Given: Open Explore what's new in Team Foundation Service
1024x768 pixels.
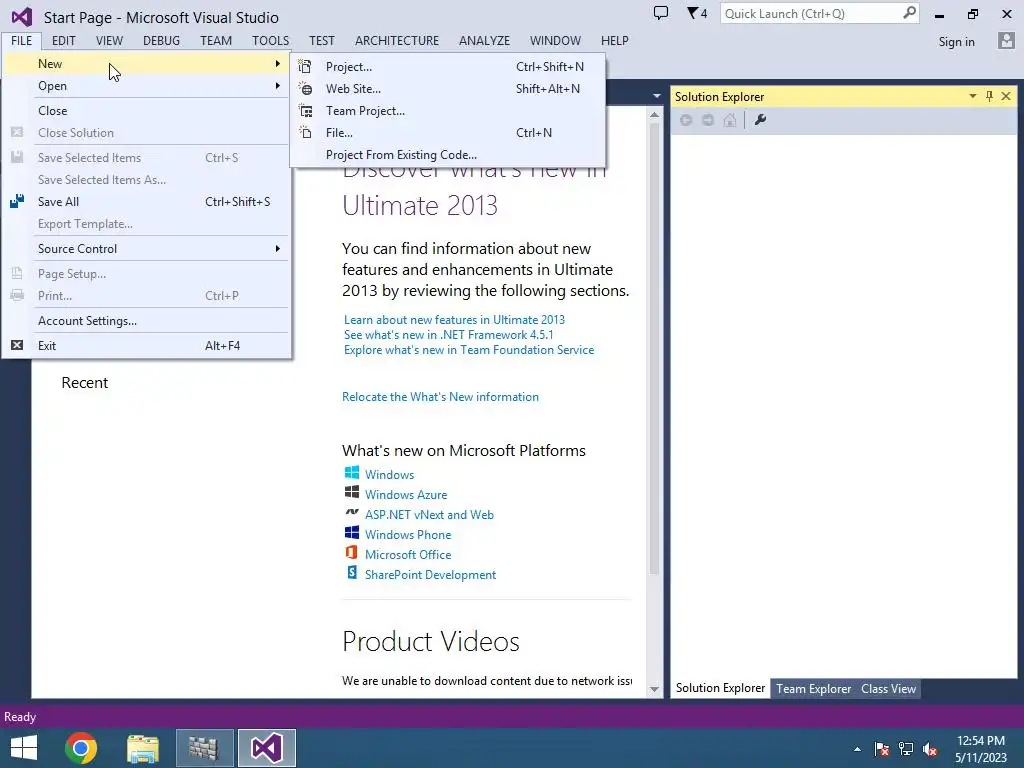Looking at the screenshot, I should pos(469,349).
